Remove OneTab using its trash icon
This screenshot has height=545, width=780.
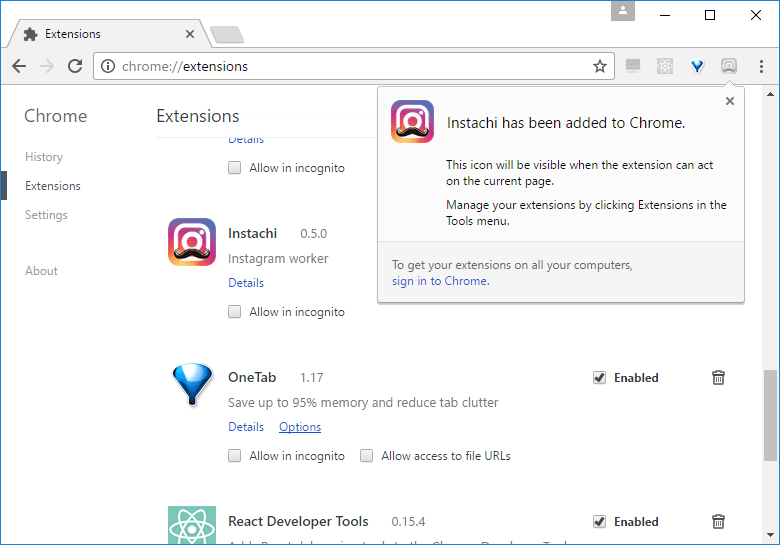[718, 378]
